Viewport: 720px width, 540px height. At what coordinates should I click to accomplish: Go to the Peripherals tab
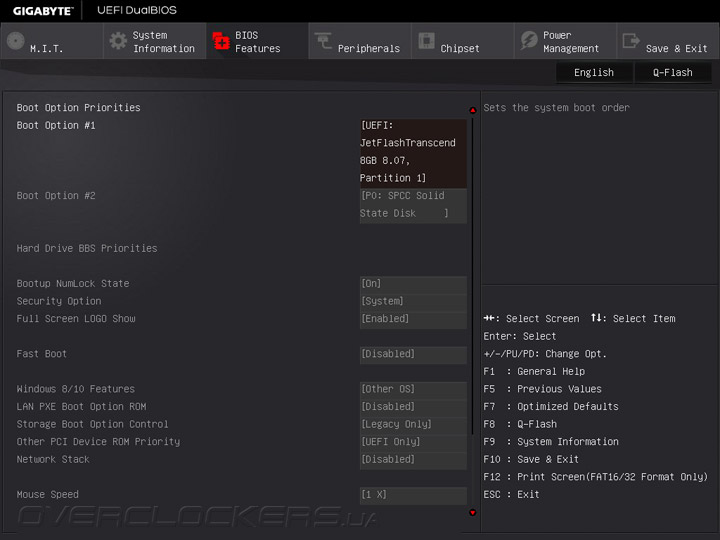[x=360, y=41]
